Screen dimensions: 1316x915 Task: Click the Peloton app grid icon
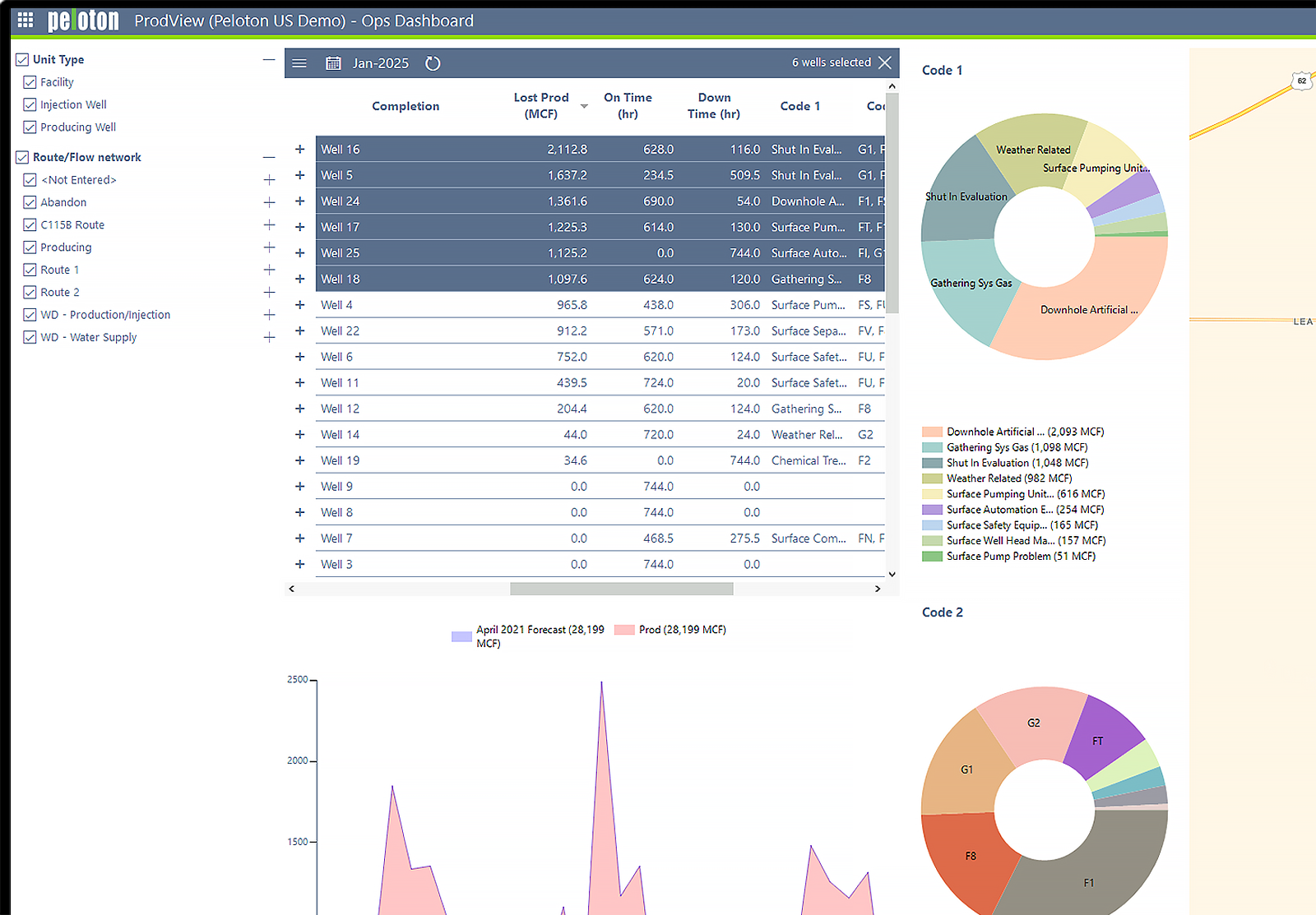pyautogui.click(x=25, y=20)
